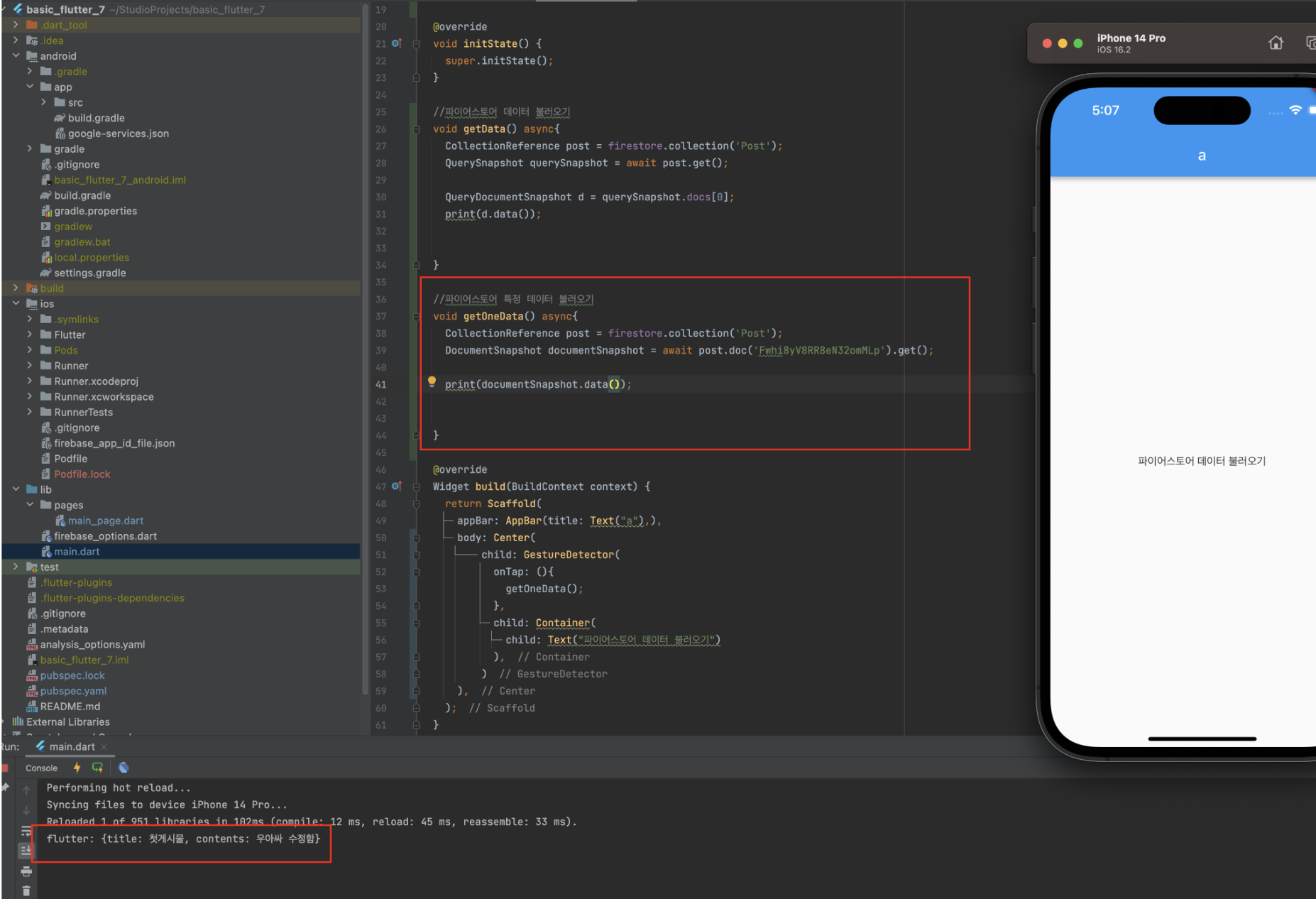Open pubspec.yaml file
The image size is (1316, 899).
[73, 691]
